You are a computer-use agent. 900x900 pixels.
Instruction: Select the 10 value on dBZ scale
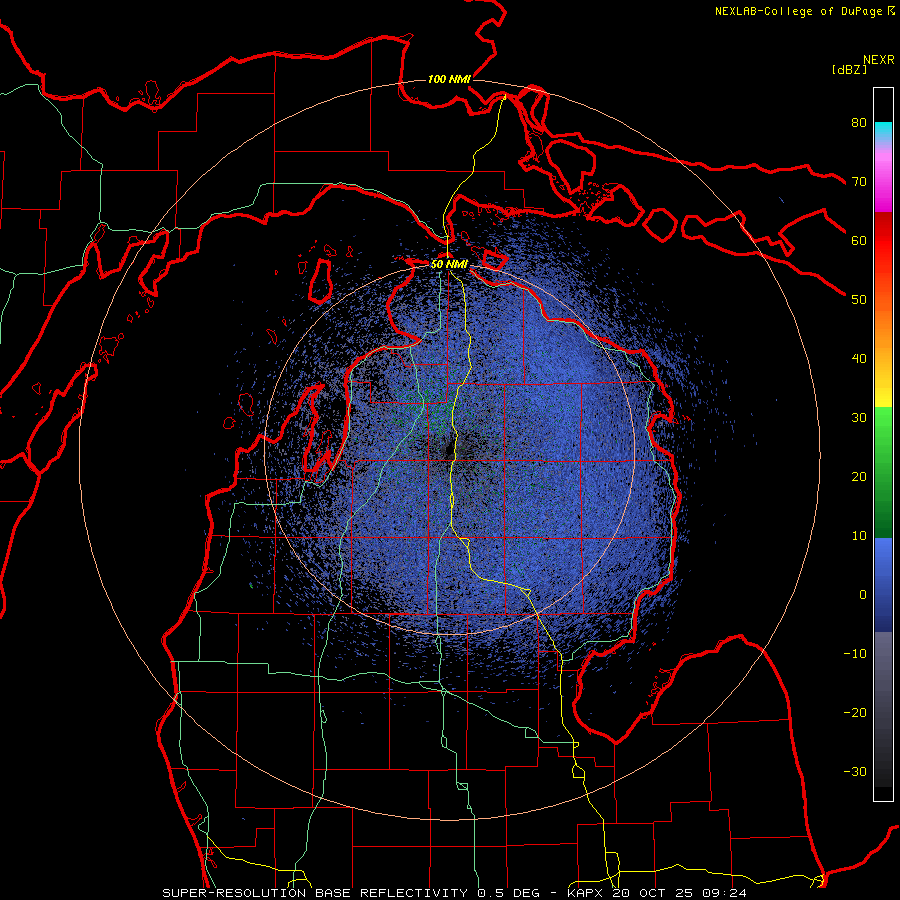click(x=859, y=536)
